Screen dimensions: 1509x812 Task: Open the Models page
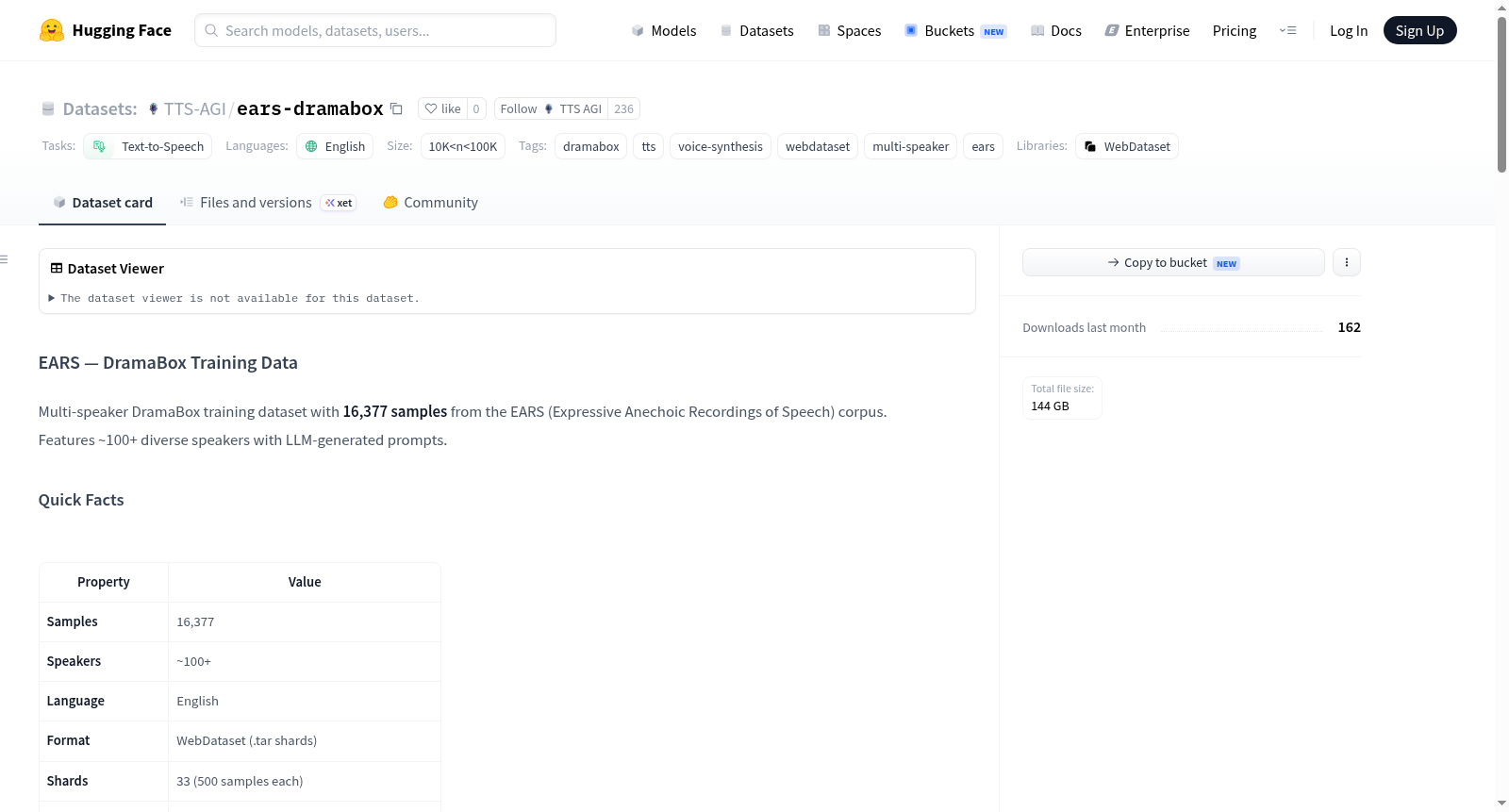[x=664, y=31]
